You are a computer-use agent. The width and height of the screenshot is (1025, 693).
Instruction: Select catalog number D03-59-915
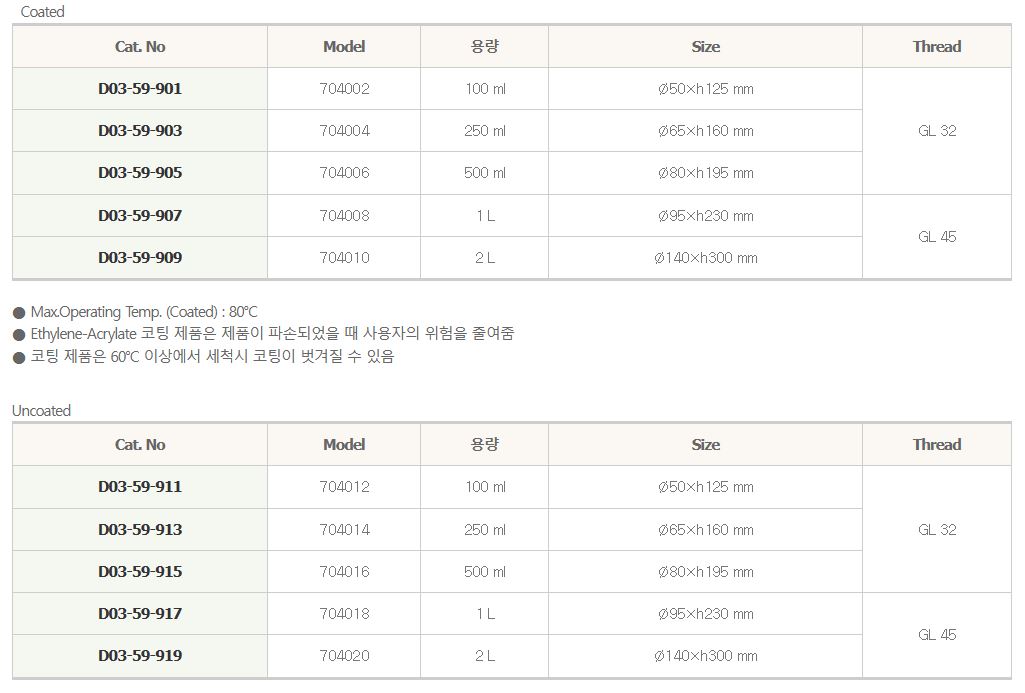click(140, 572)
